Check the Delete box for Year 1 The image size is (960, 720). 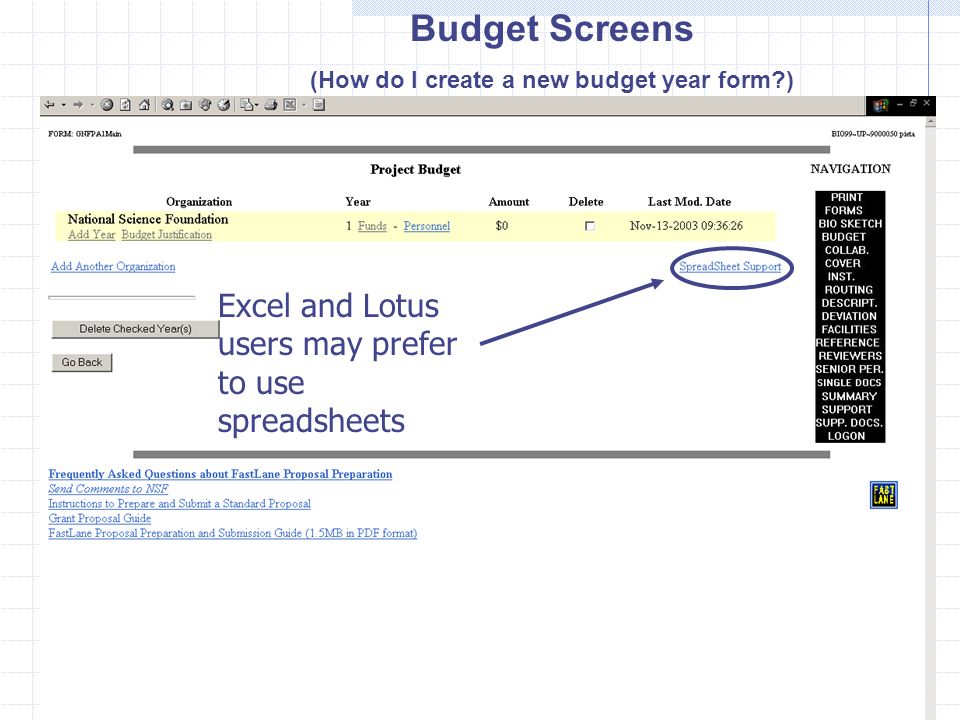(x=590, y=226)
